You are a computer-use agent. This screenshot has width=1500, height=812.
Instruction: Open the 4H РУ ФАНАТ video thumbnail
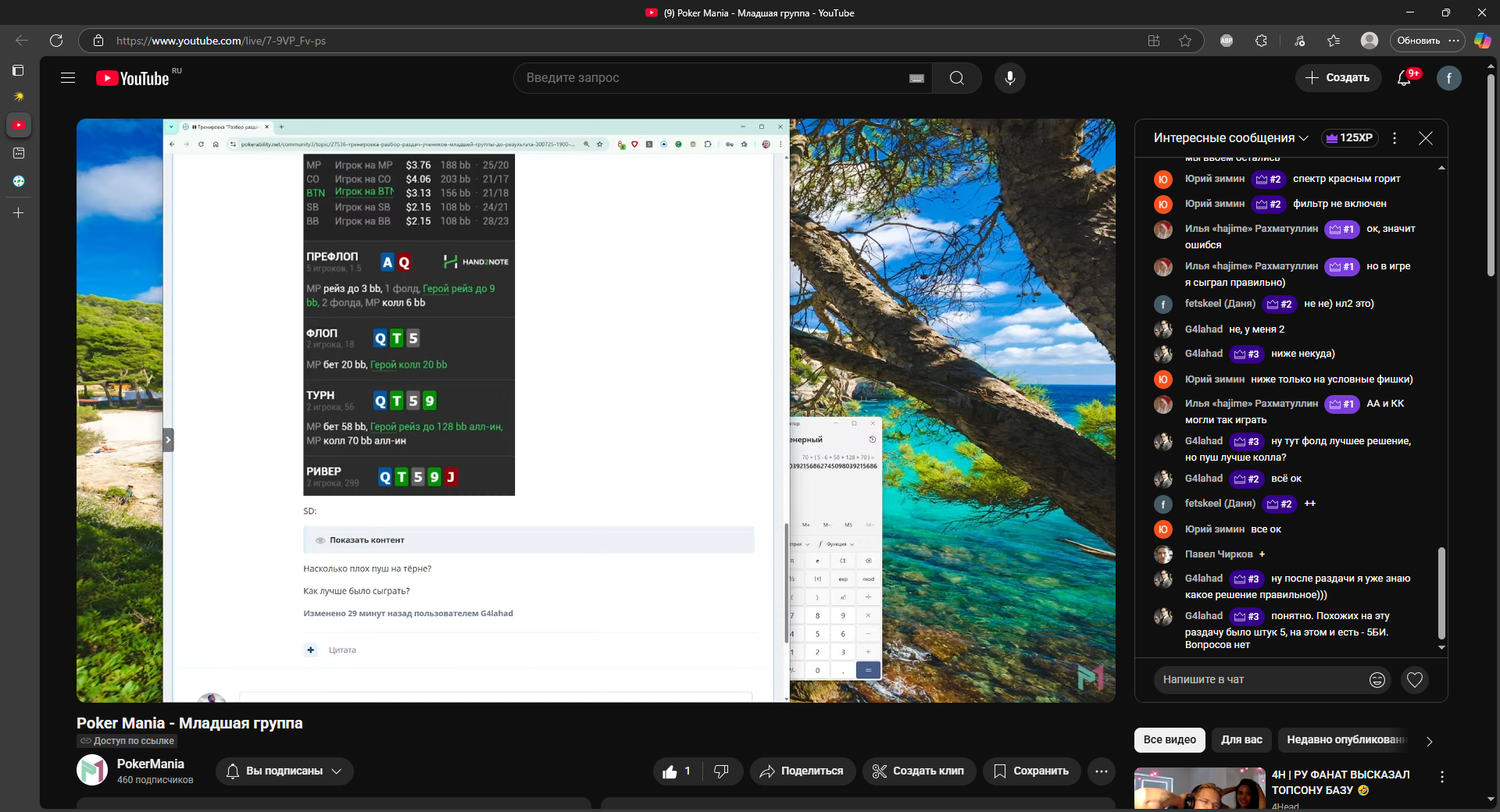[1199, 789]
